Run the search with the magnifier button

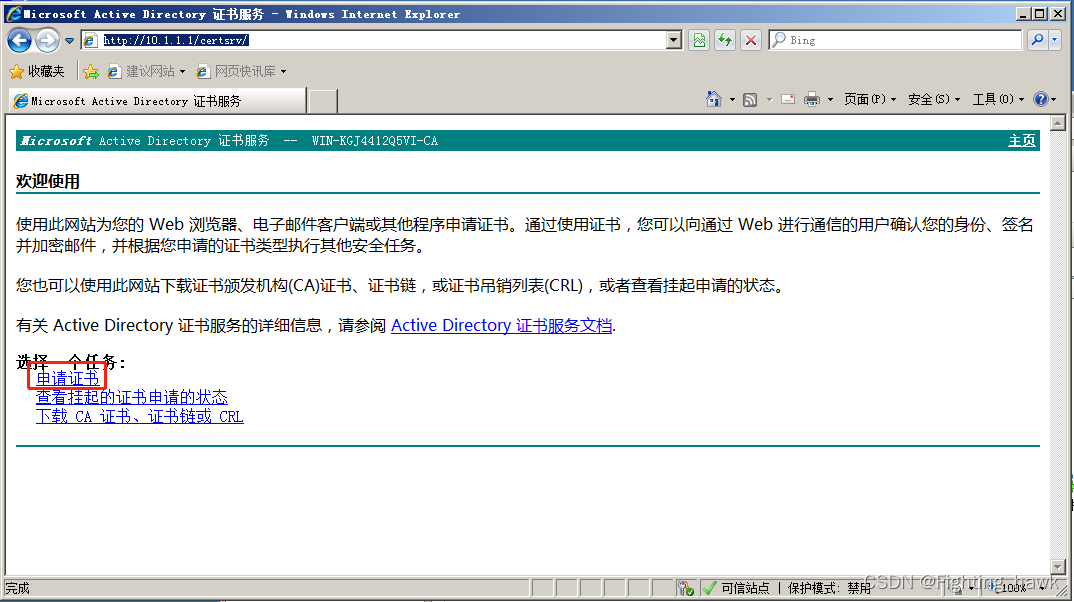[x=1037, y=40]
